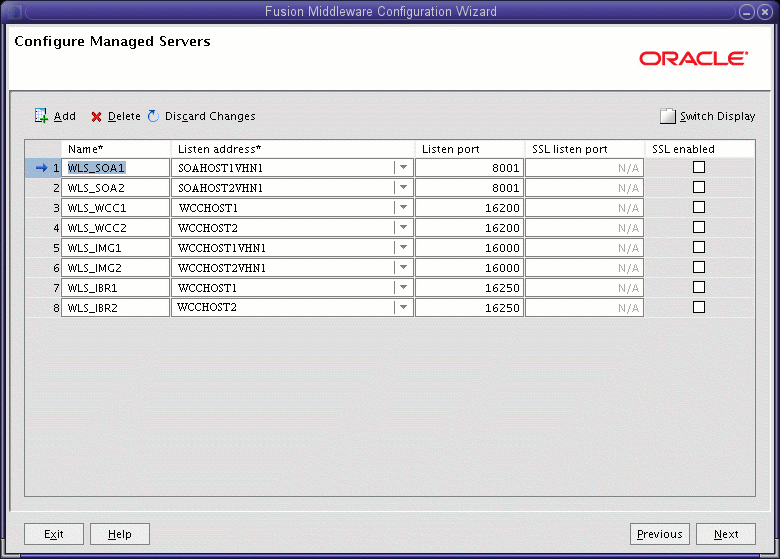Screen dimensions: 780x559
Task: Edit the WLS_IMG1 name field
Action: (x=115, y=248)
